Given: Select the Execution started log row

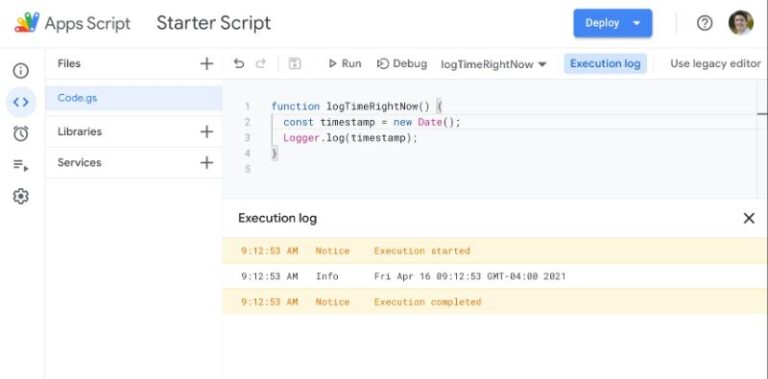Looking at the screenshot, I should 495,251.
